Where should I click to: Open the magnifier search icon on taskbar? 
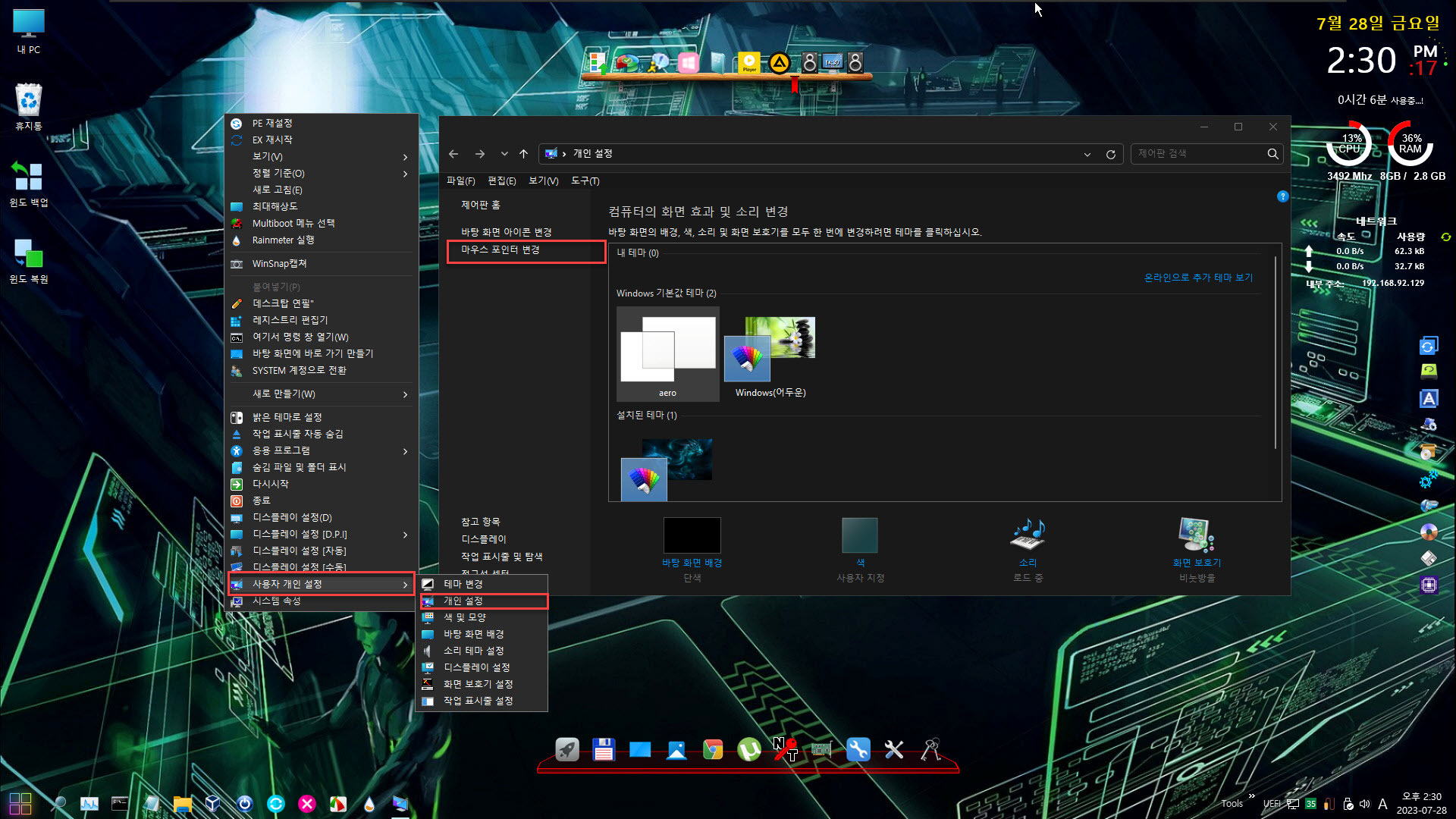(58, 803)
